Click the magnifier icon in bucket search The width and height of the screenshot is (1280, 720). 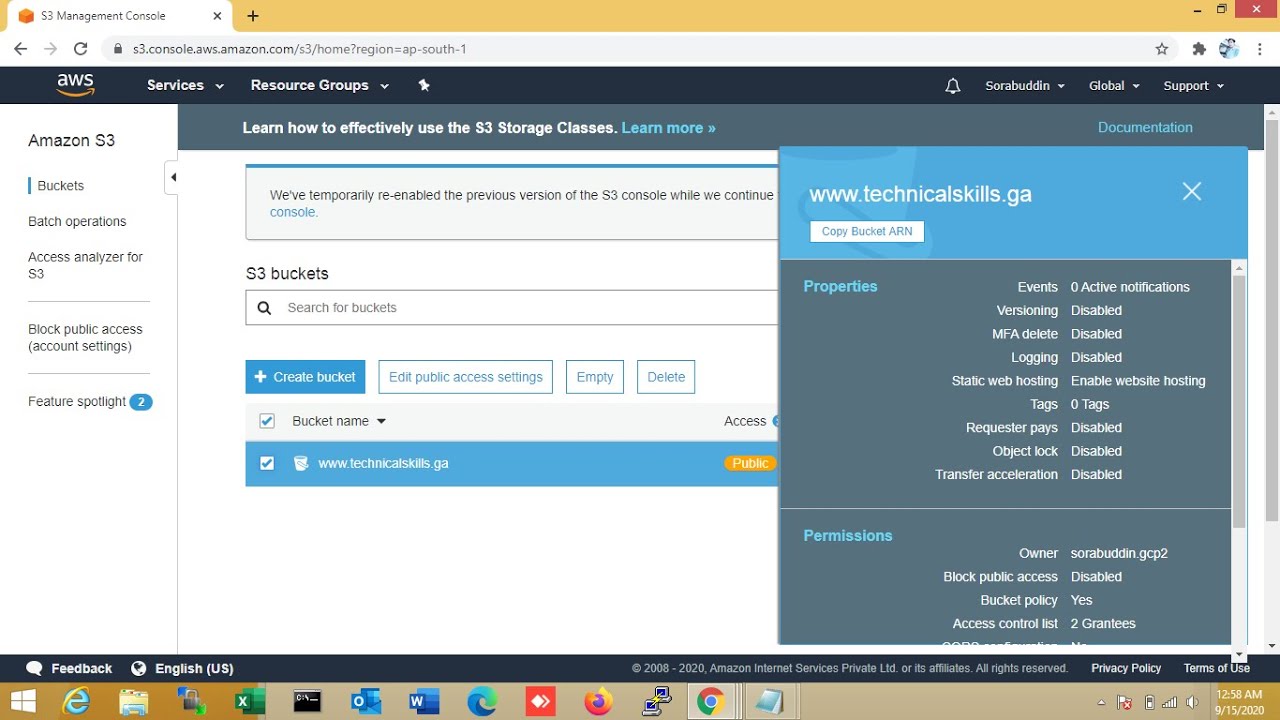pos(264,308)
